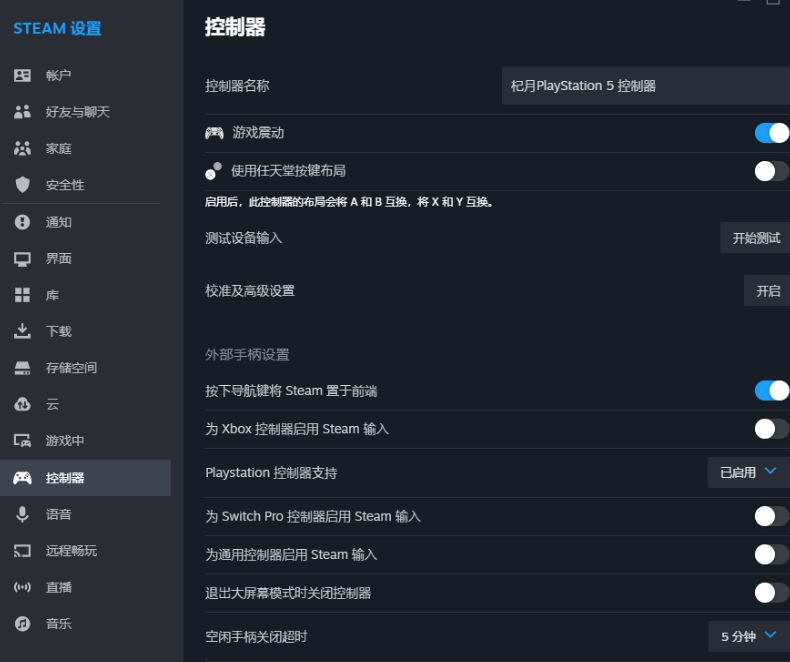790x662 pixels.
Task: Switch to the 界面 settings tab
Action: (x=58, y=258)
